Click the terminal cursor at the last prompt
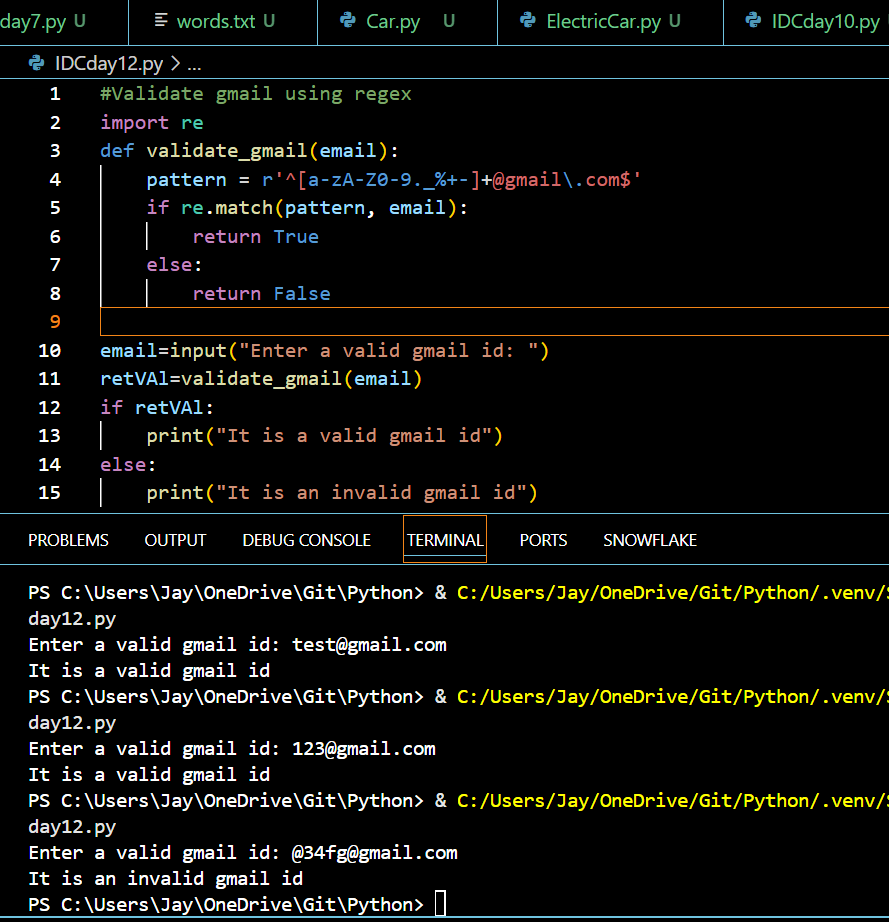The image size is (889, 922). click(440, 904)
